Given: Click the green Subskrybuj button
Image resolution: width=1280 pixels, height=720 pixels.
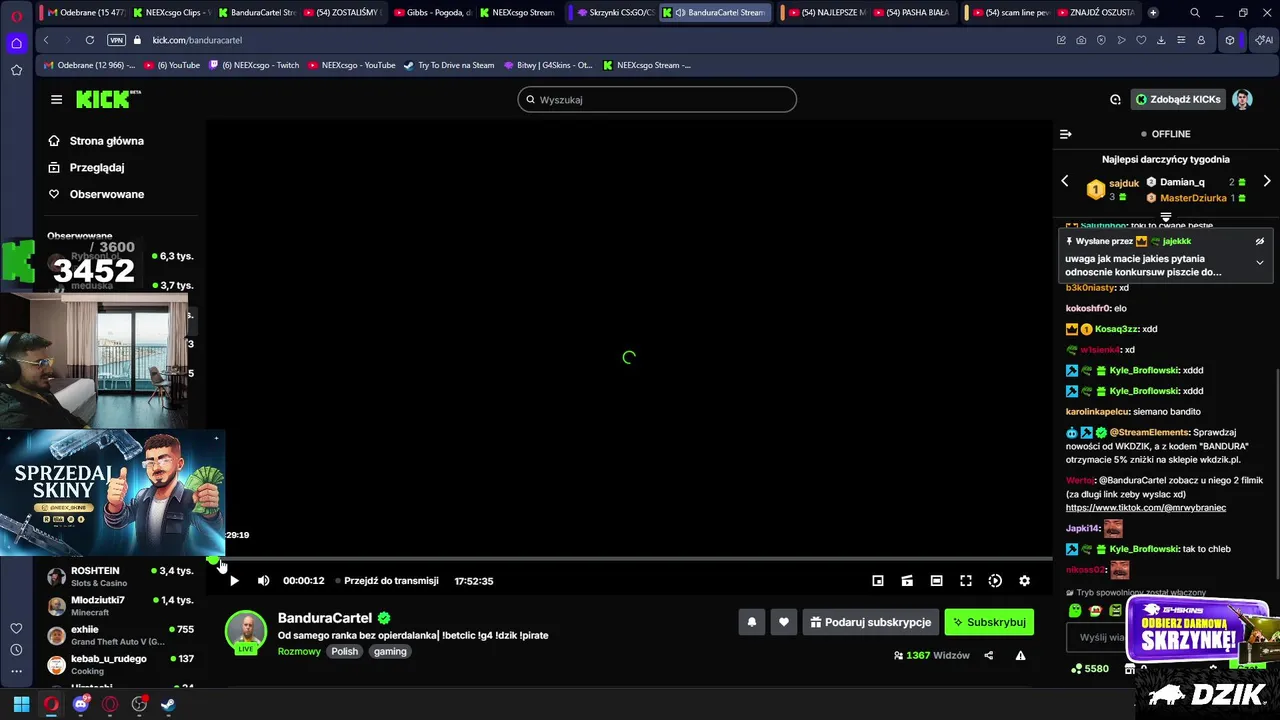Looking at the screenshot, I should (989, 622).
